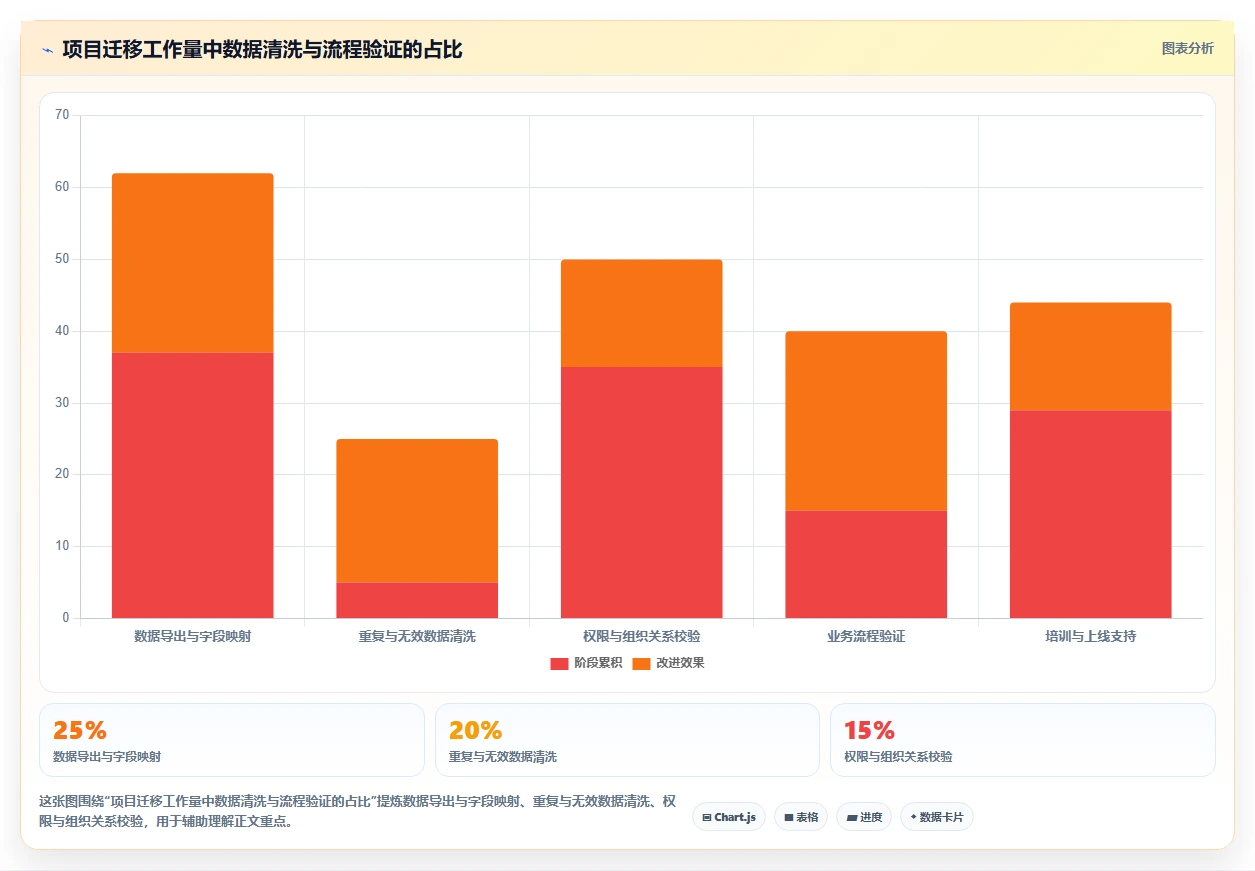Click the description paragraph starting 这张图围绕

(x=359, y=812)
